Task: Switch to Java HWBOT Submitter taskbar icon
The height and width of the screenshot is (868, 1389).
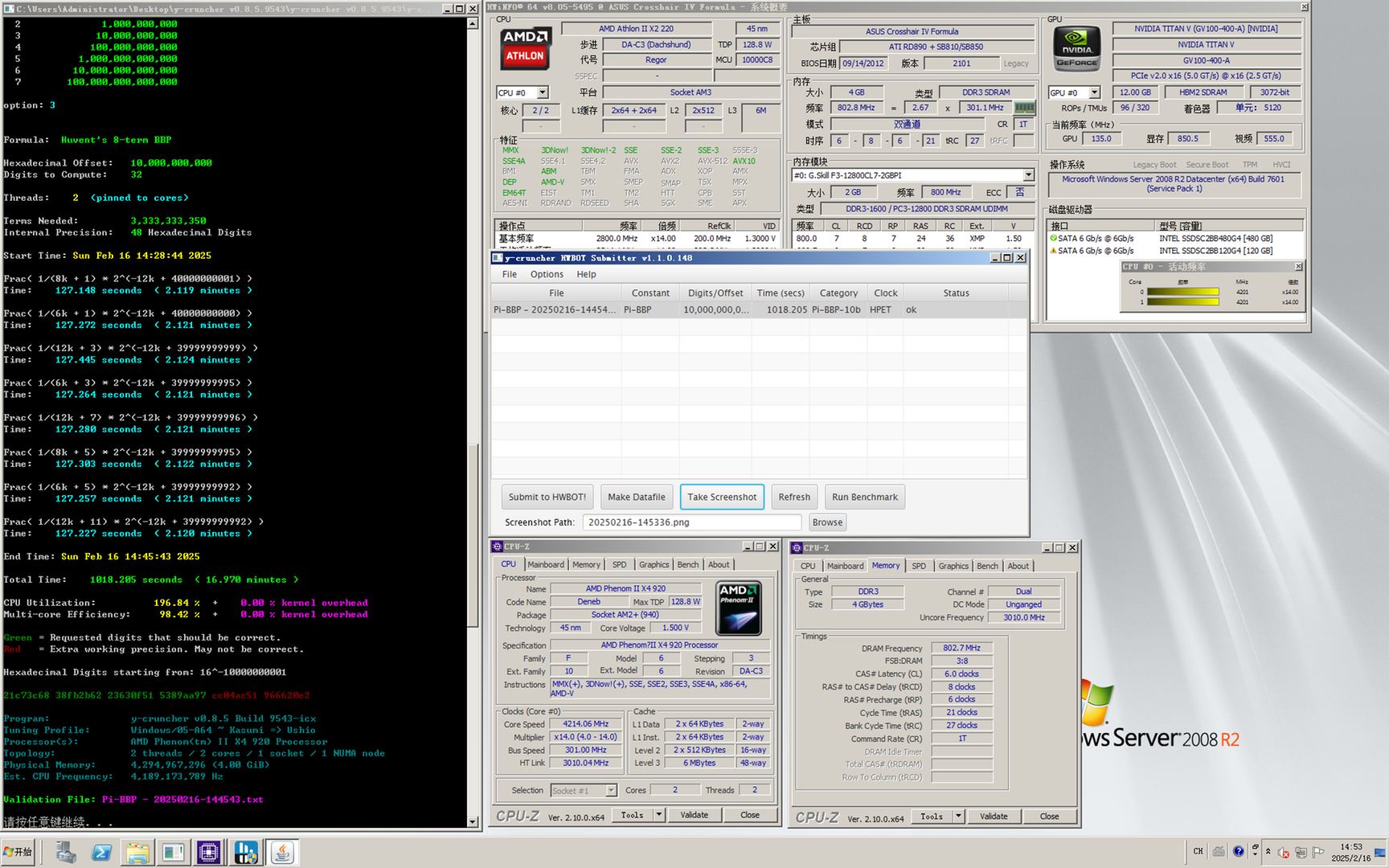Action: click(x=282, y=852)
